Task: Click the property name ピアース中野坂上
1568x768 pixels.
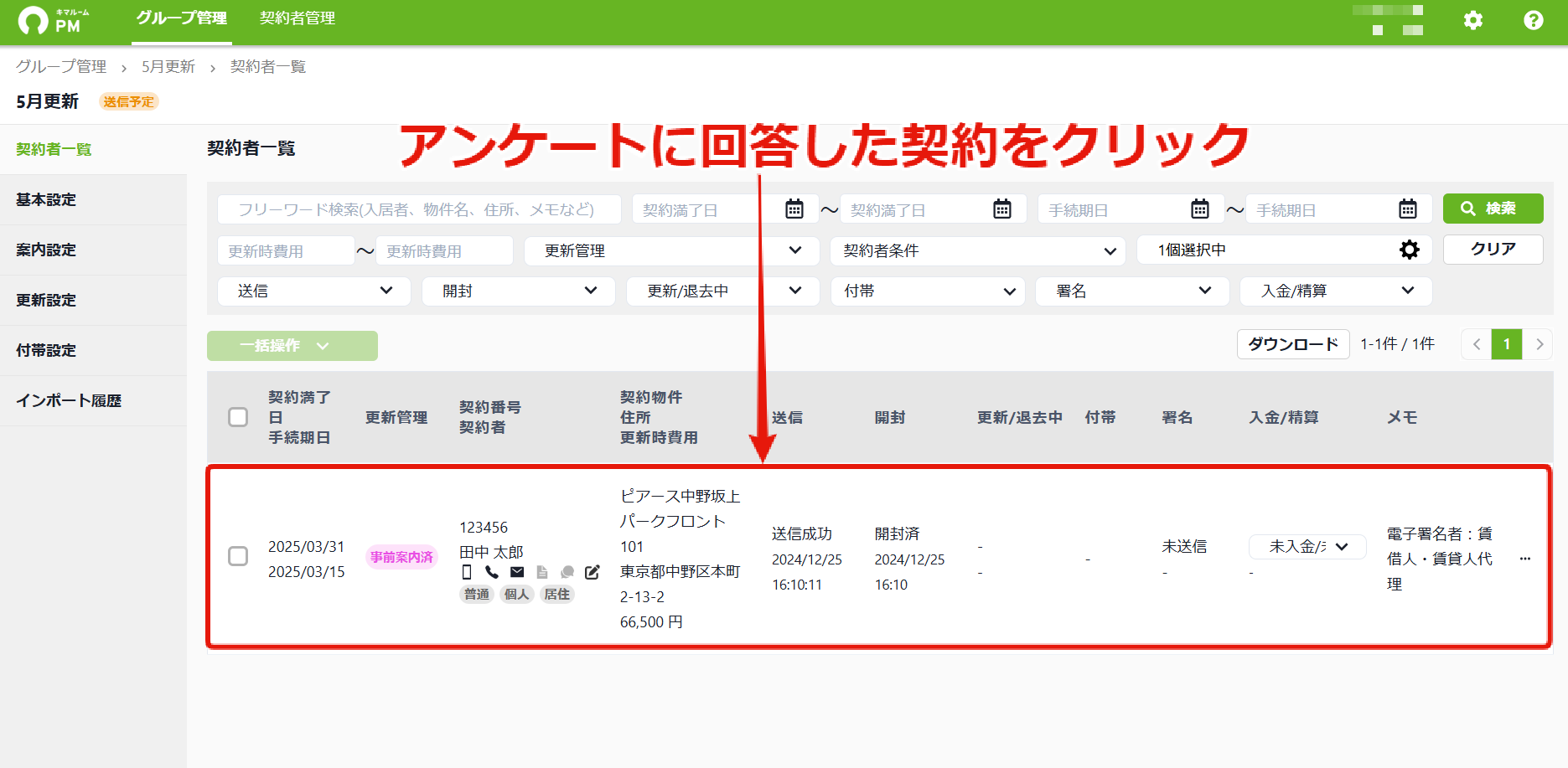Action: pyautogui.click(x=681, y=496)
